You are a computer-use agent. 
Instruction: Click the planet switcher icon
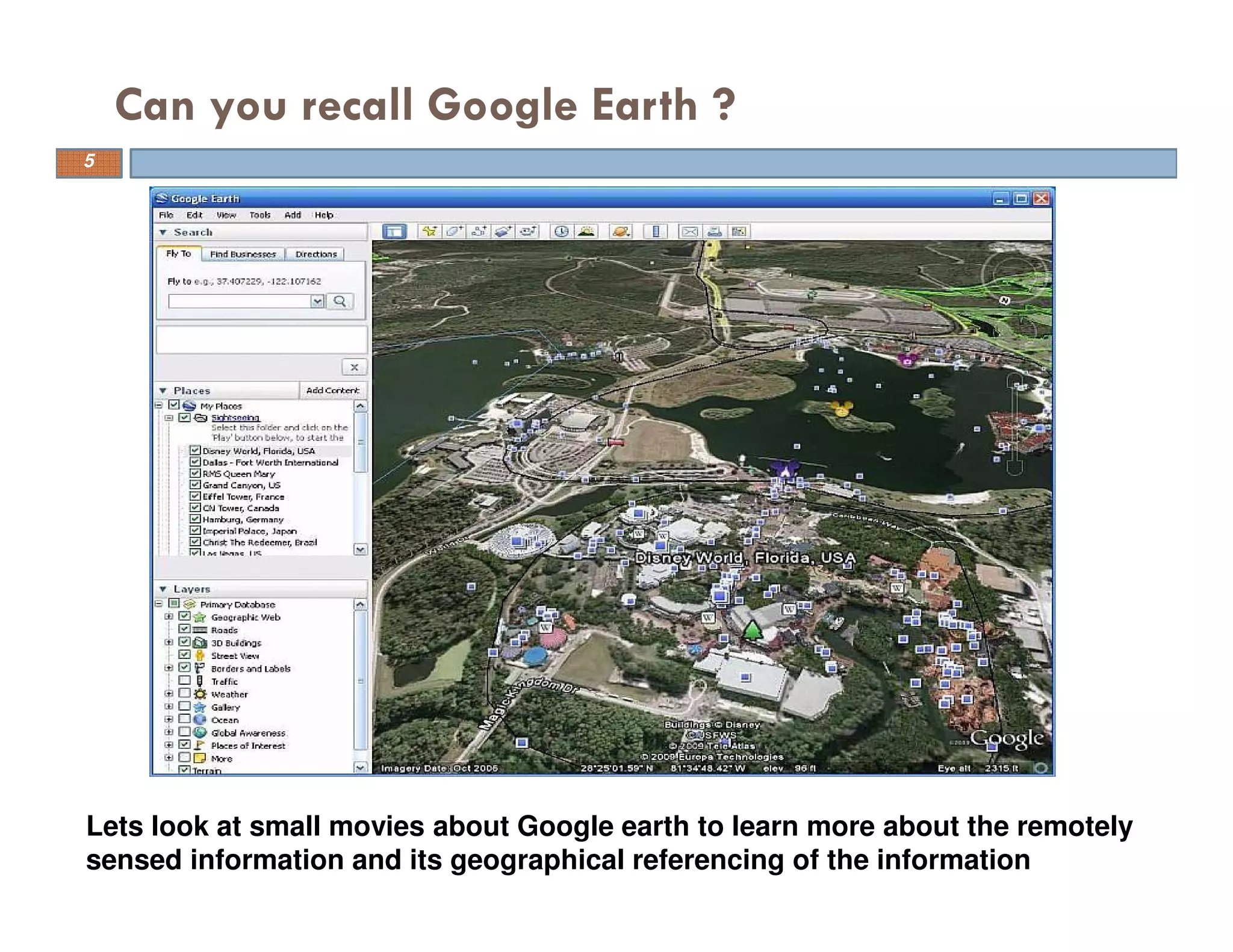click(621, 232)
